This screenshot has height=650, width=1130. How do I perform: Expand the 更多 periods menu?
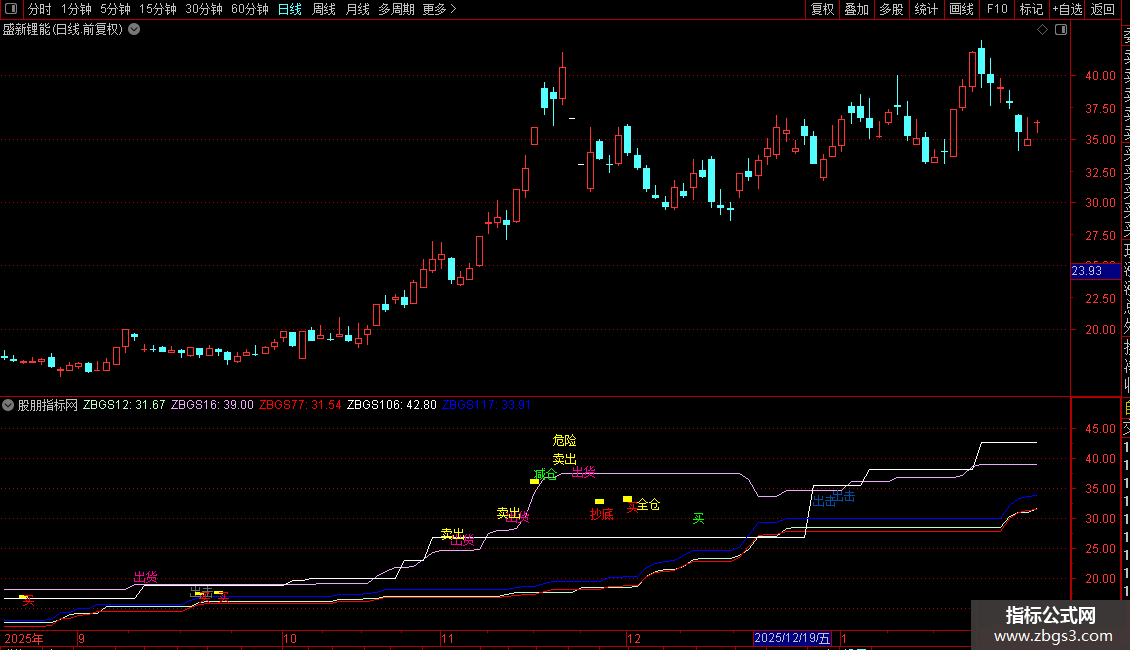pos(439,9)
